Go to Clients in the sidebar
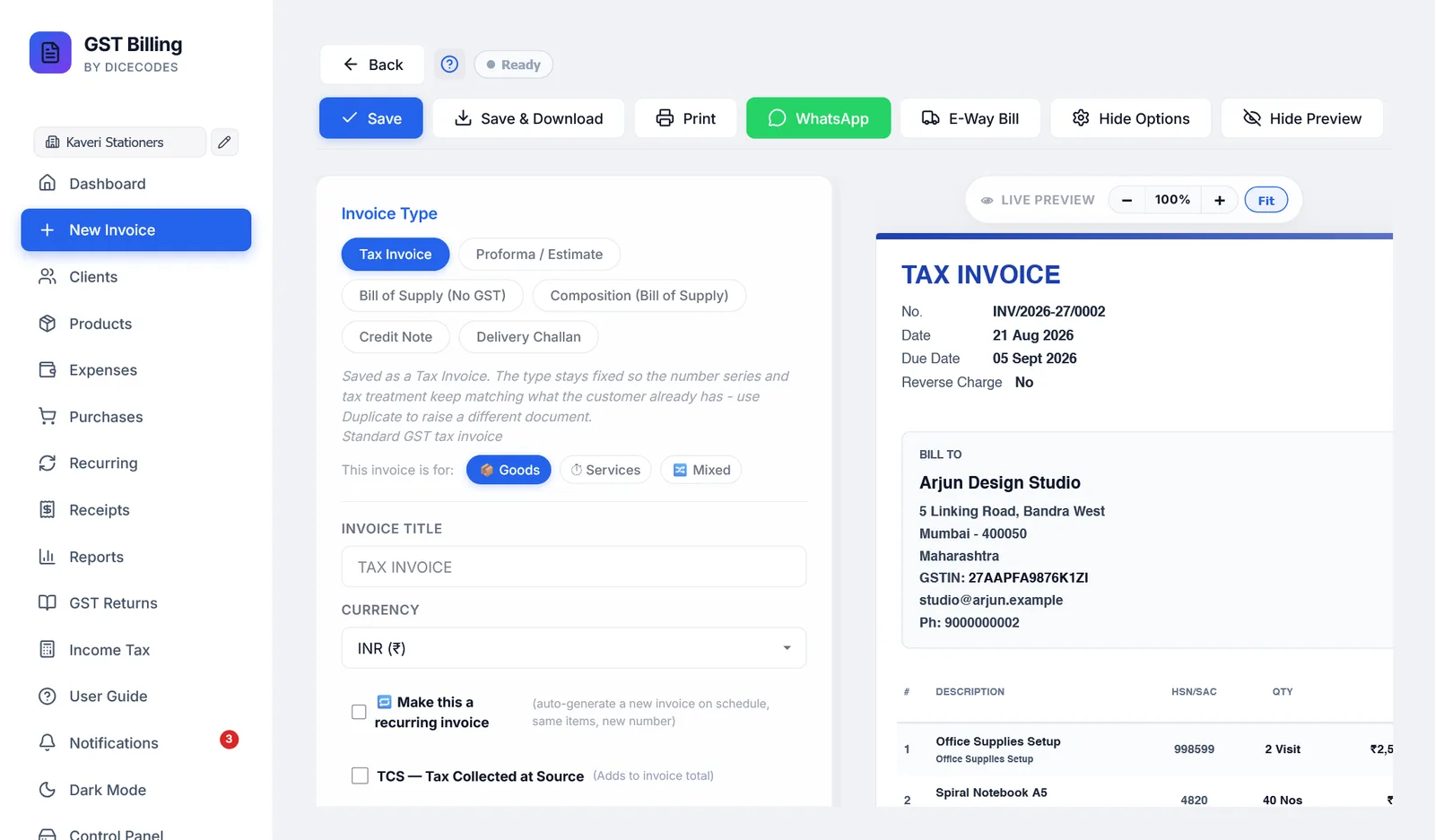The width and height of the screenshot is (1435, 840). (93, 277)
